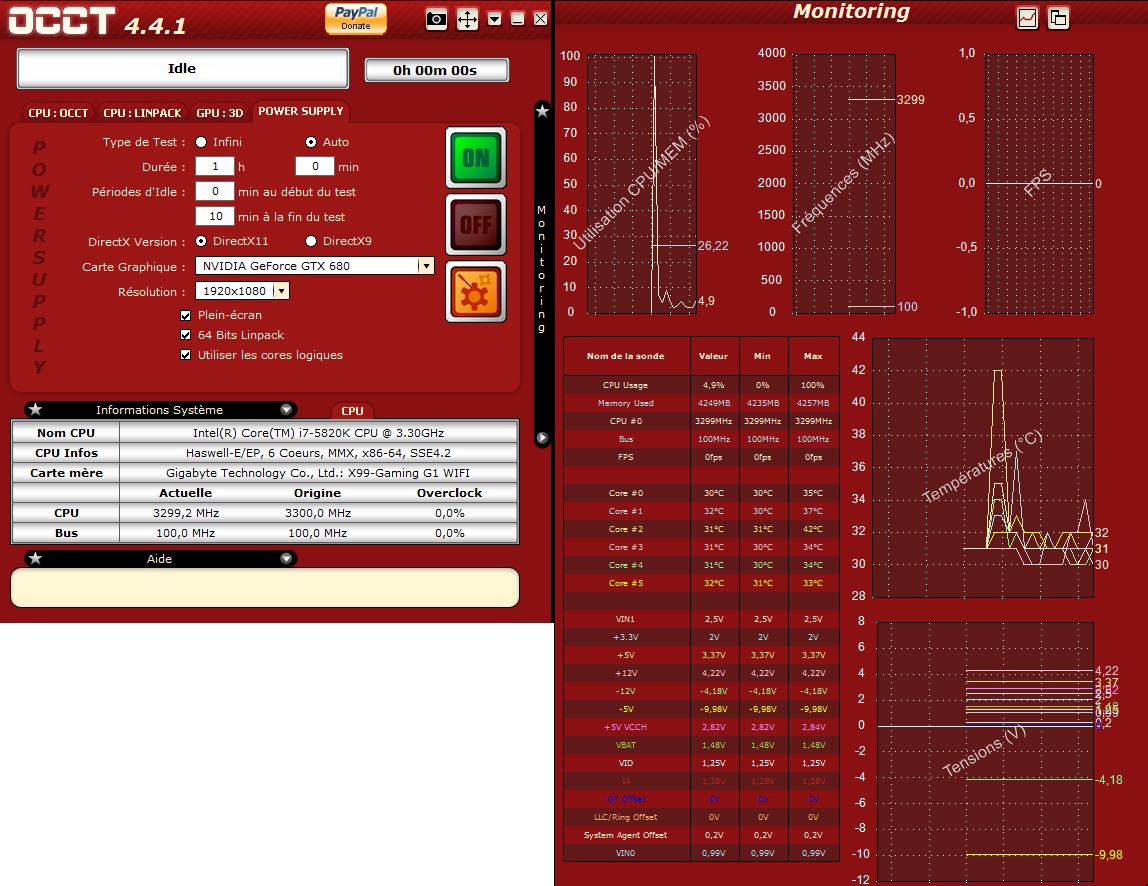Click the graph view icon in Monitoring header
This screenshot has height=886, width=1148.
pyautogui.click(x=1027, y=18)
